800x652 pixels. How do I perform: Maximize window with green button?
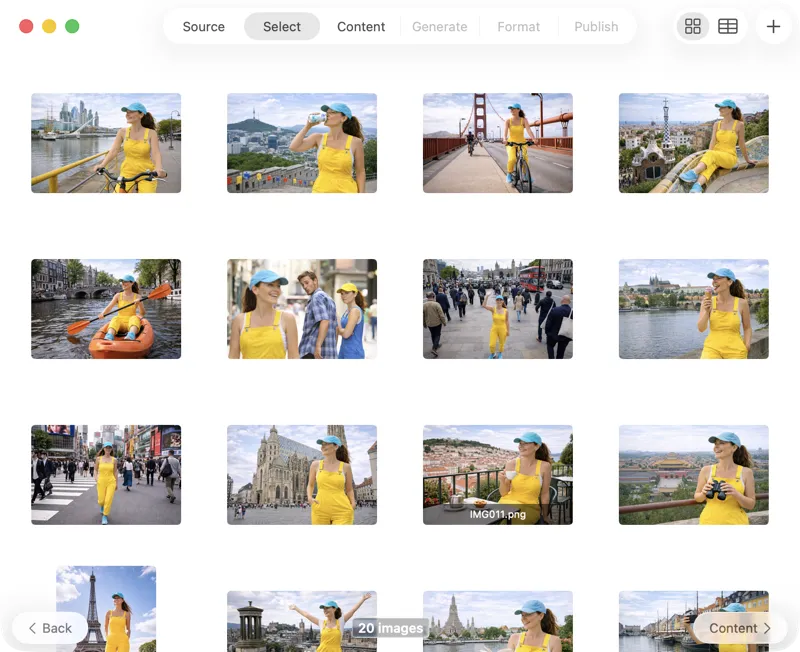tap(72, 26)
